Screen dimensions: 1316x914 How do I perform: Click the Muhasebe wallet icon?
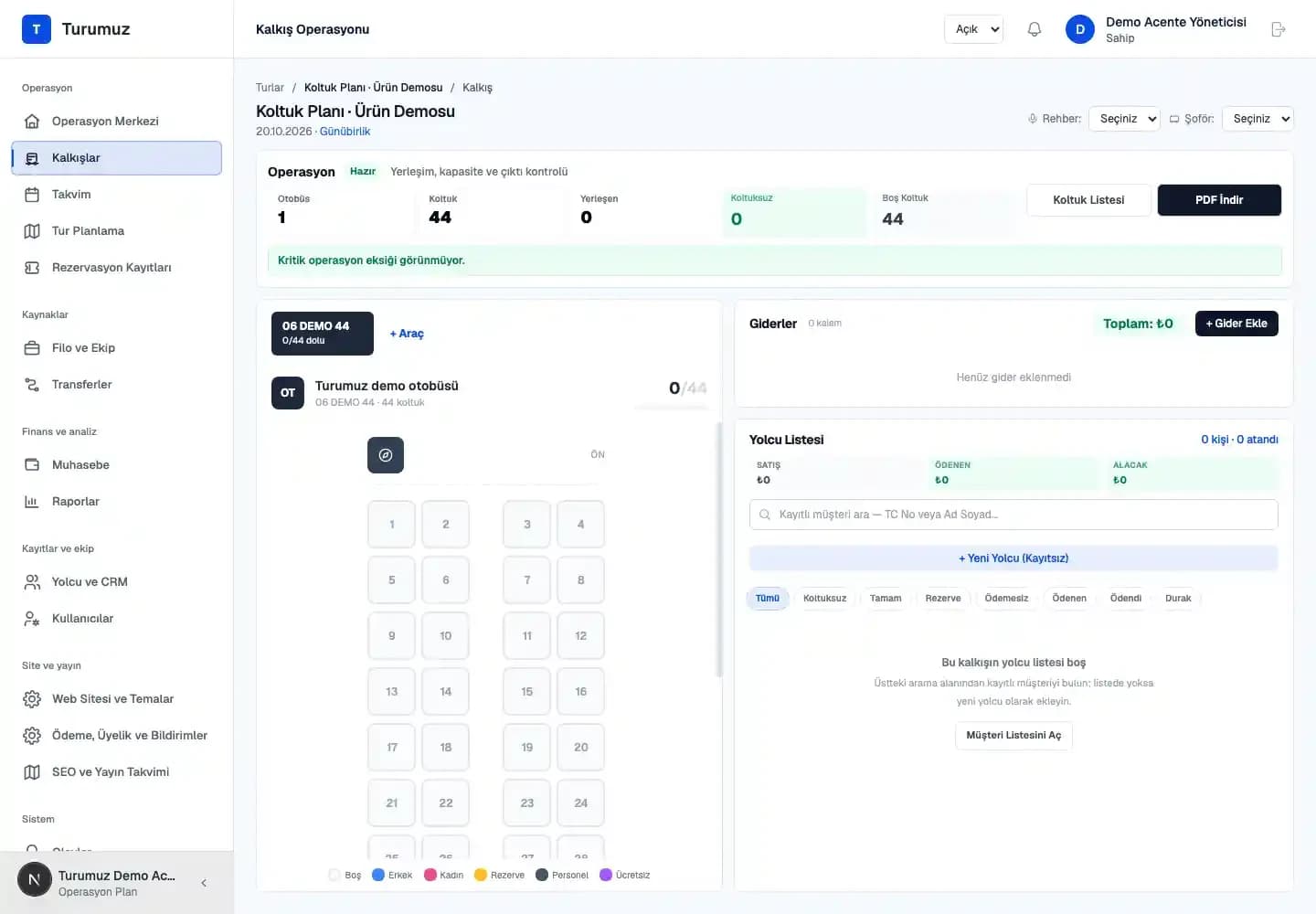[32, 465]
